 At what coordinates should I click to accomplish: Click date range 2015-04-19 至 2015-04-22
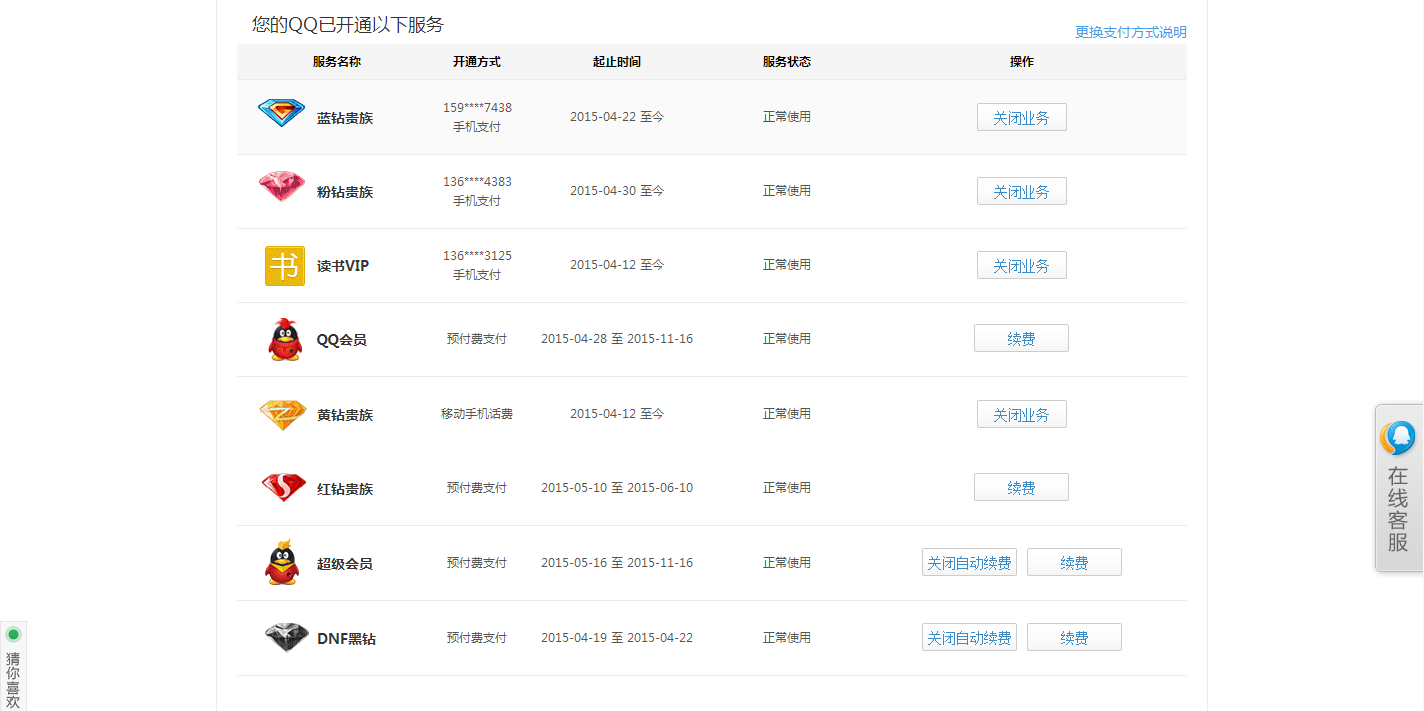[617, 638]
